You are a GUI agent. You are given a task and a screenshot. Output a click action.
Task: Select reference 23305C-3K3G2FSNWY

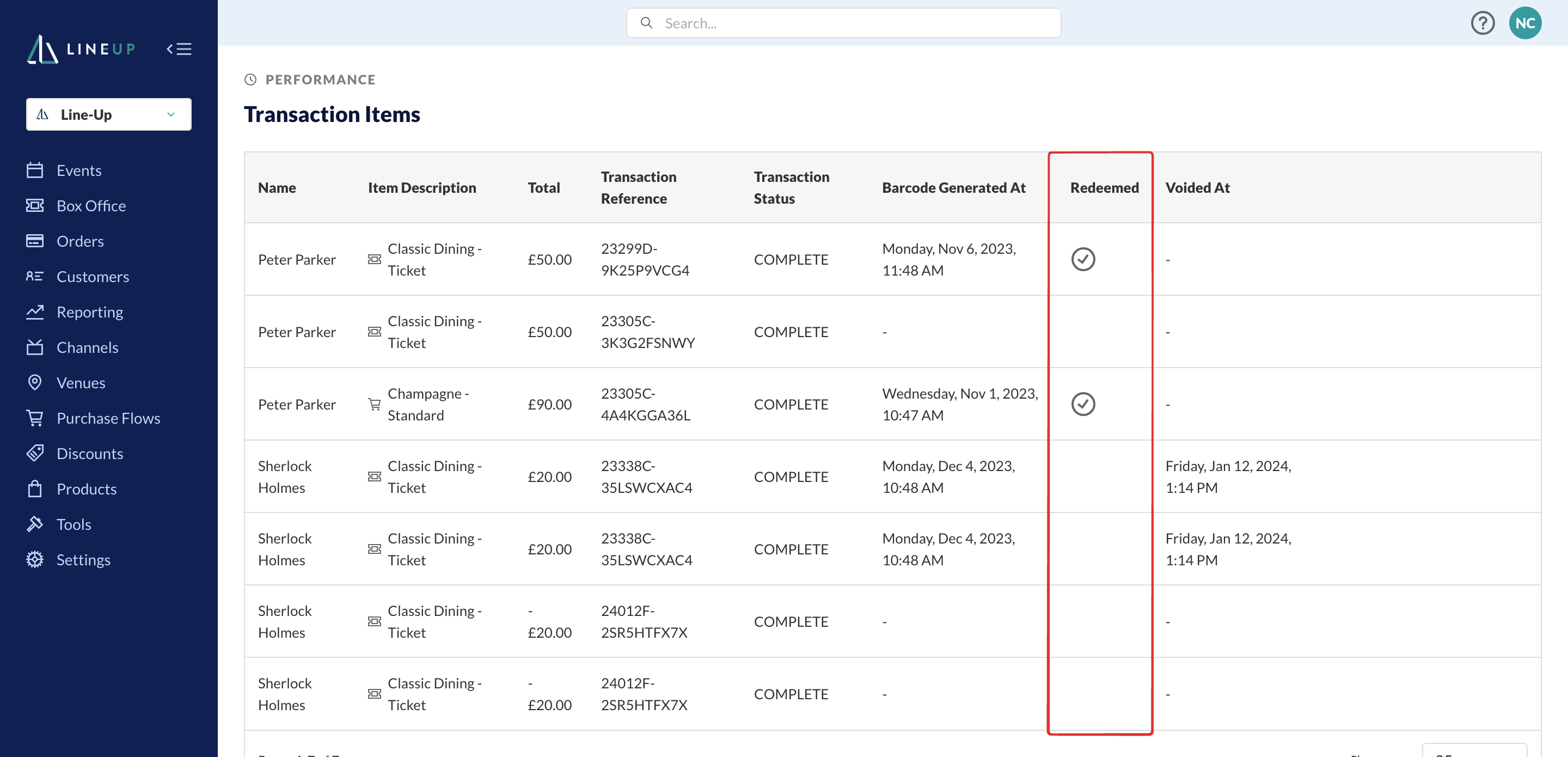click(x=648, y=331)
